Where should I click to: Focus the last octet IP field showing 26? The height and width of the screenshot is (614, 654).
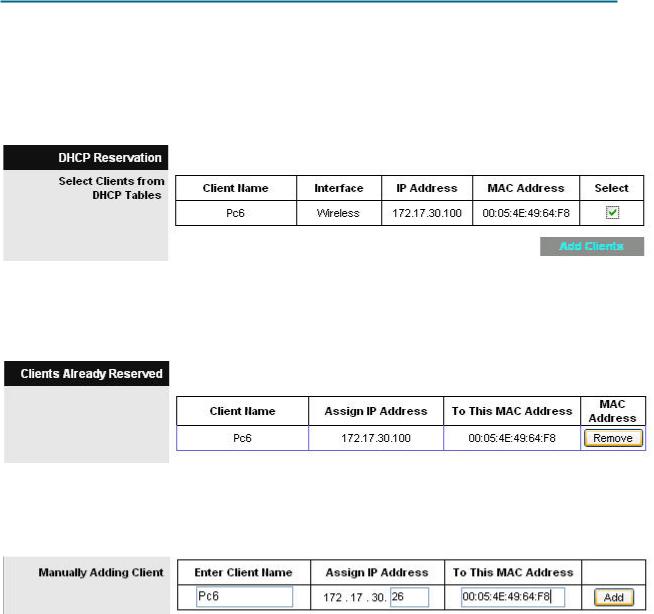[409, 597]
